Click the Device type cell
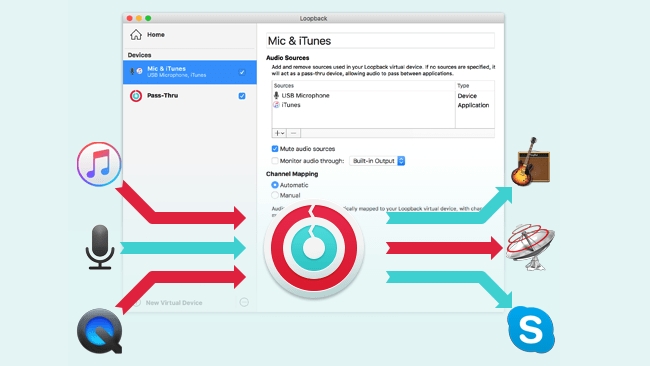 point(467,96)
